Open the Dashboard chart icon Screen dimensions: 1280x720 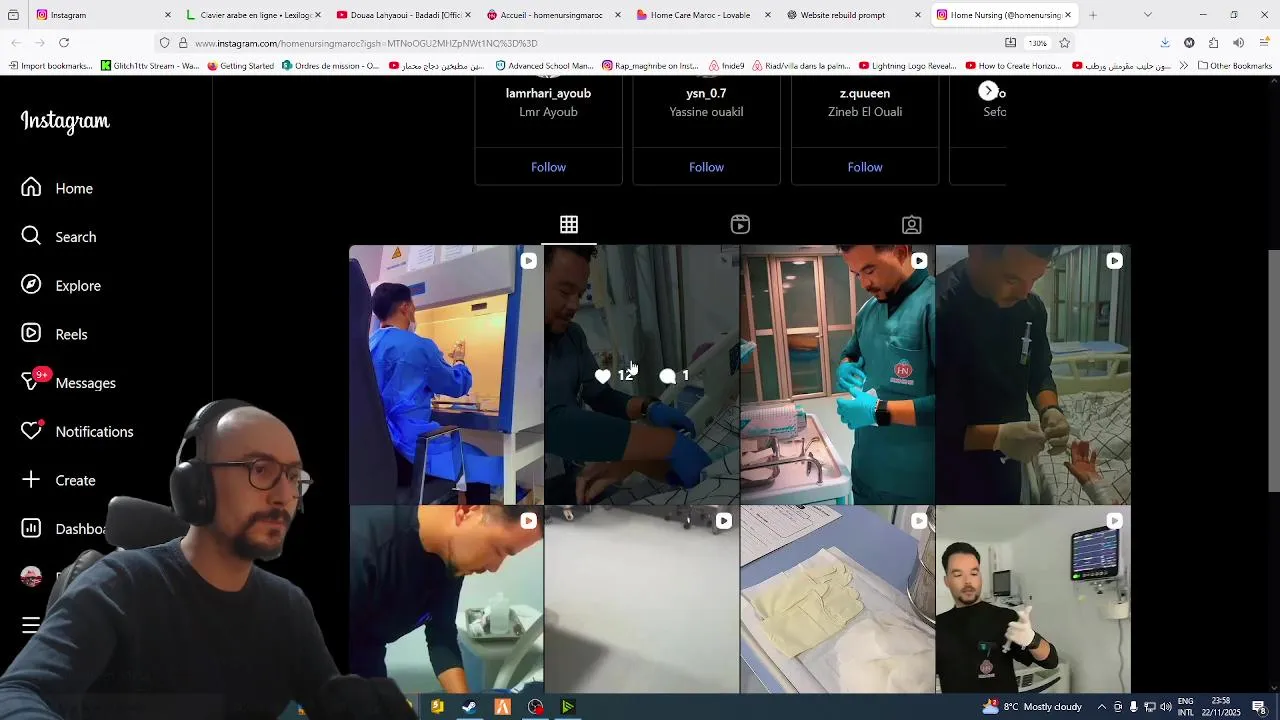point(31,528)
